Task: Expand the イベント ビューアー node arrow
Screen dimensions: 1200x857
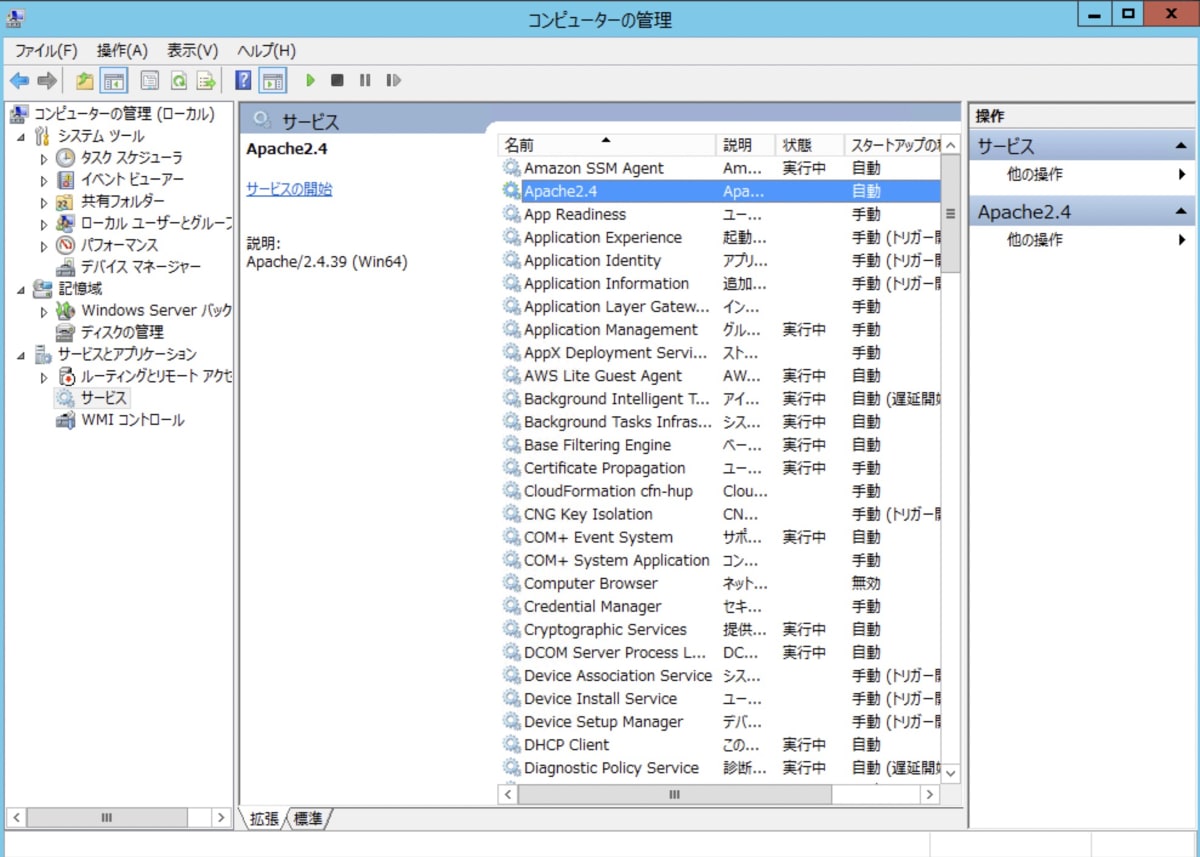Action: [43, 180]
